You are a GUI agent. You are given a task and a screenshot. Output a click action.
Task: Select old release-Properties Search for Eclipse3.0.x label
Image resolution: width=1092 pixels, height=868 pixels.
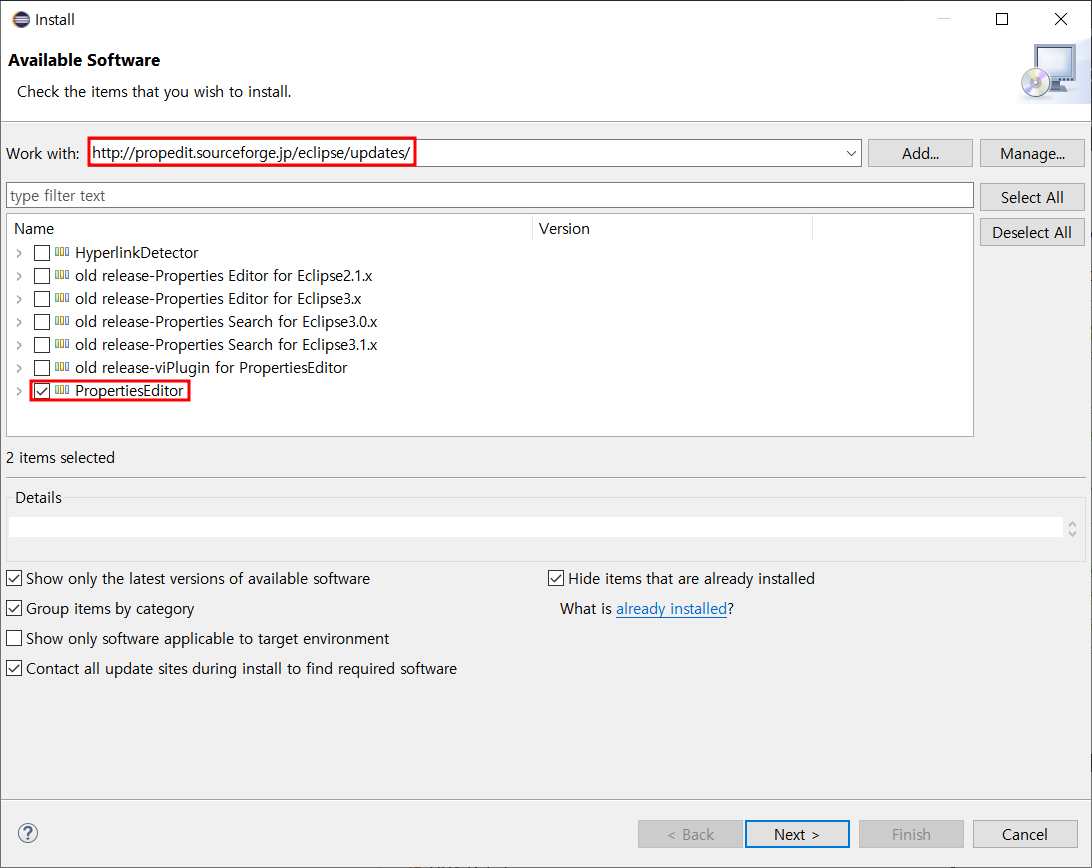coord(226,322)
